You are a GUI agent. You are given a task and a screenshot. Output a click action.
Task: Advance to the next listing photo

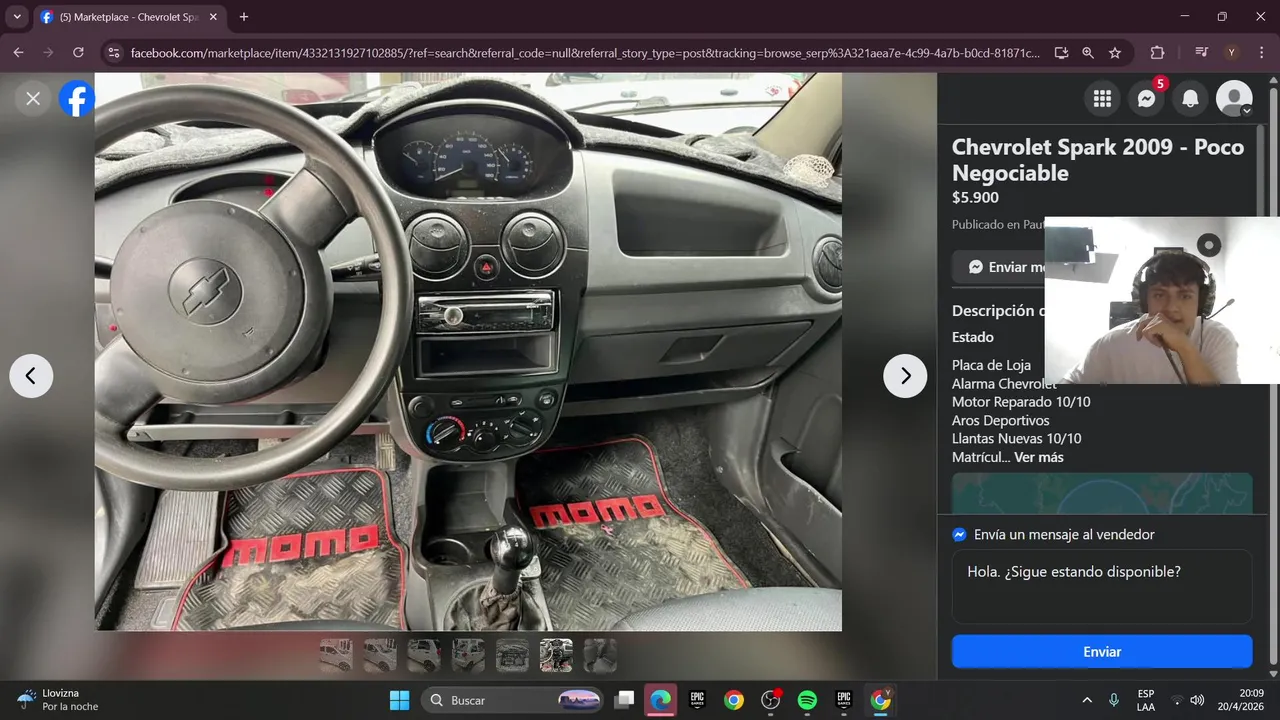(x=905, y=376)
